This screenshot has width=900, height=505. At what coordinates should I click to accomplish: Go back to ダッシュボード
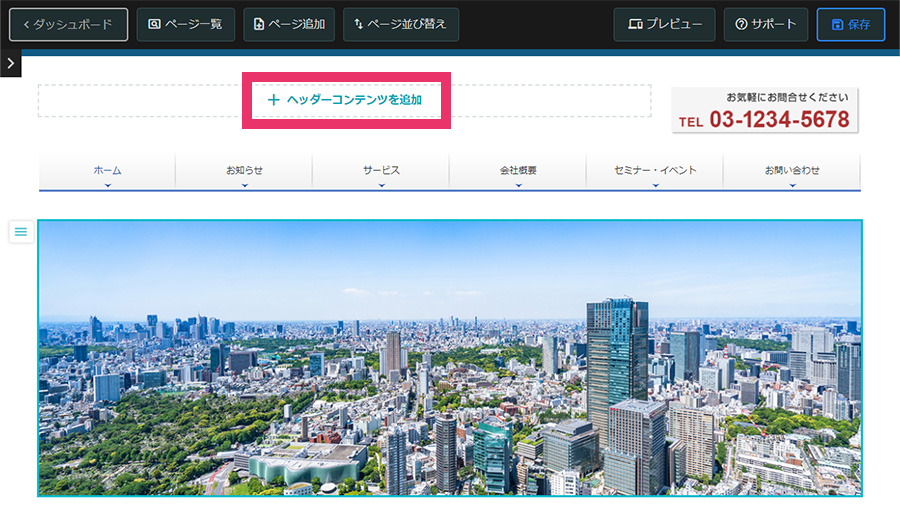[68, 25]
